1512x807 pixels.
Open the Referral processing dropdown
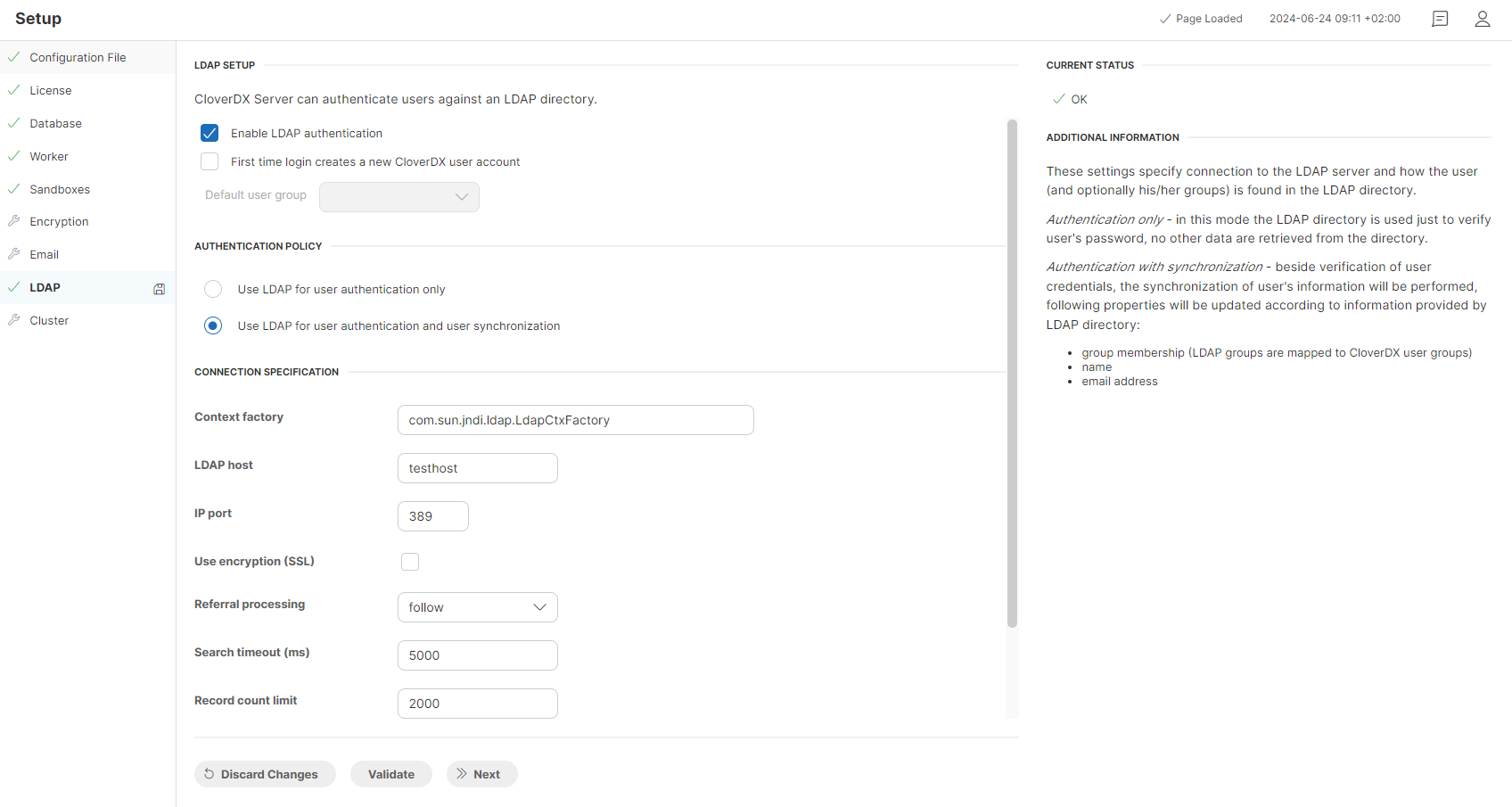point(477,607)
